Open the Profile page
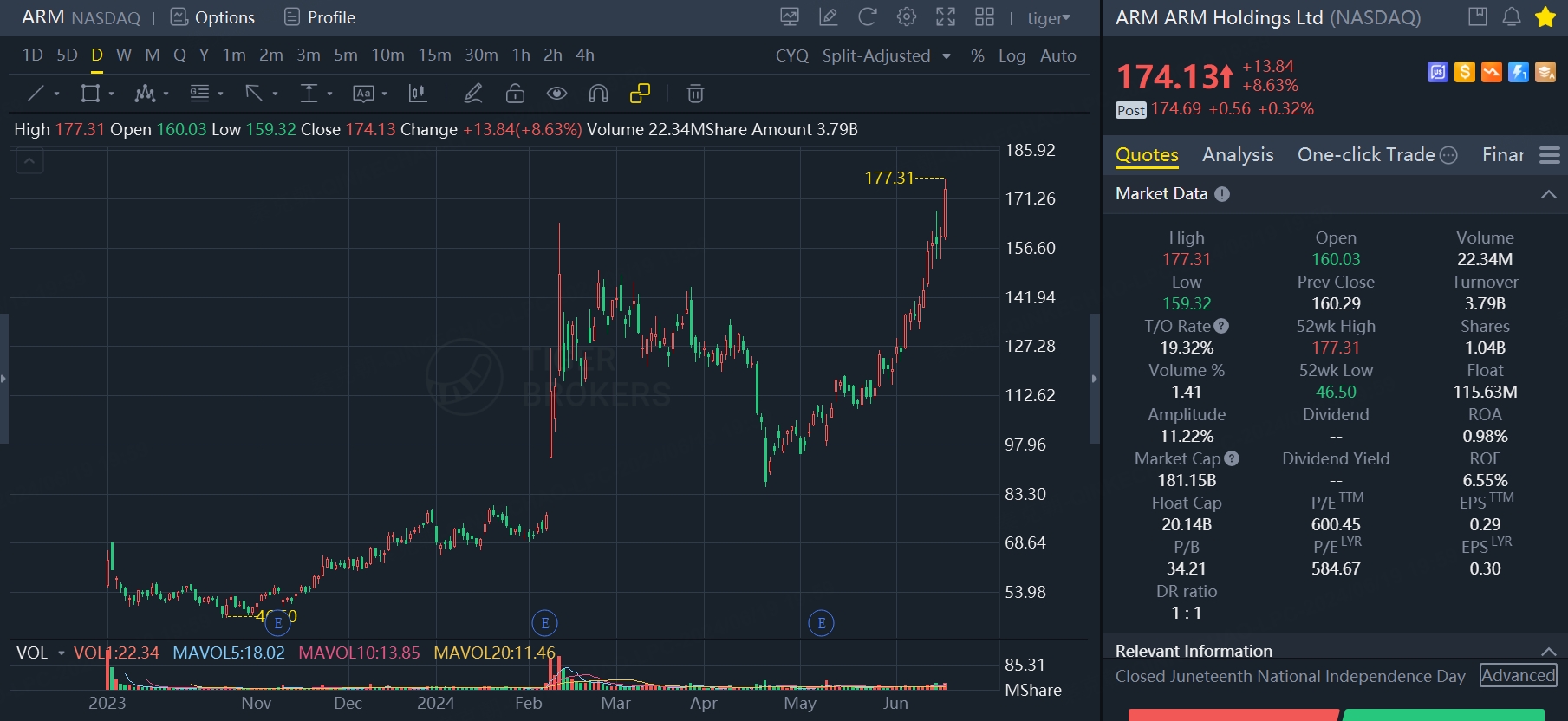The width and height of the screenshot is (1568, 721). click(320, 17)
